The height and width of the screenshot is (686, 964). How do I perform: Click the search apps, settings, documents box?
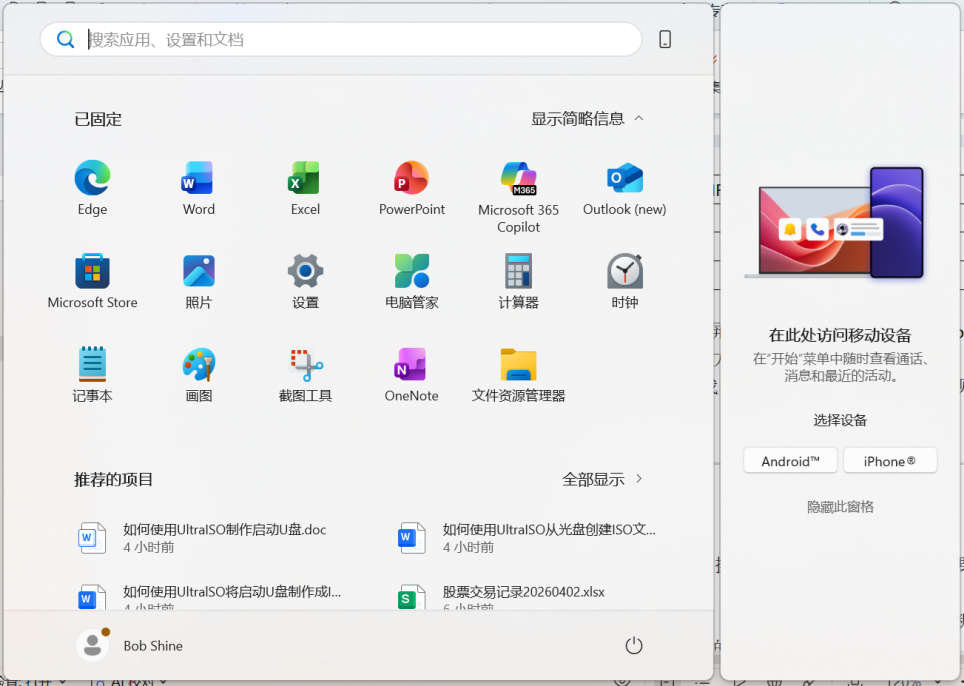pyautogui.click(x=341, y=39)
